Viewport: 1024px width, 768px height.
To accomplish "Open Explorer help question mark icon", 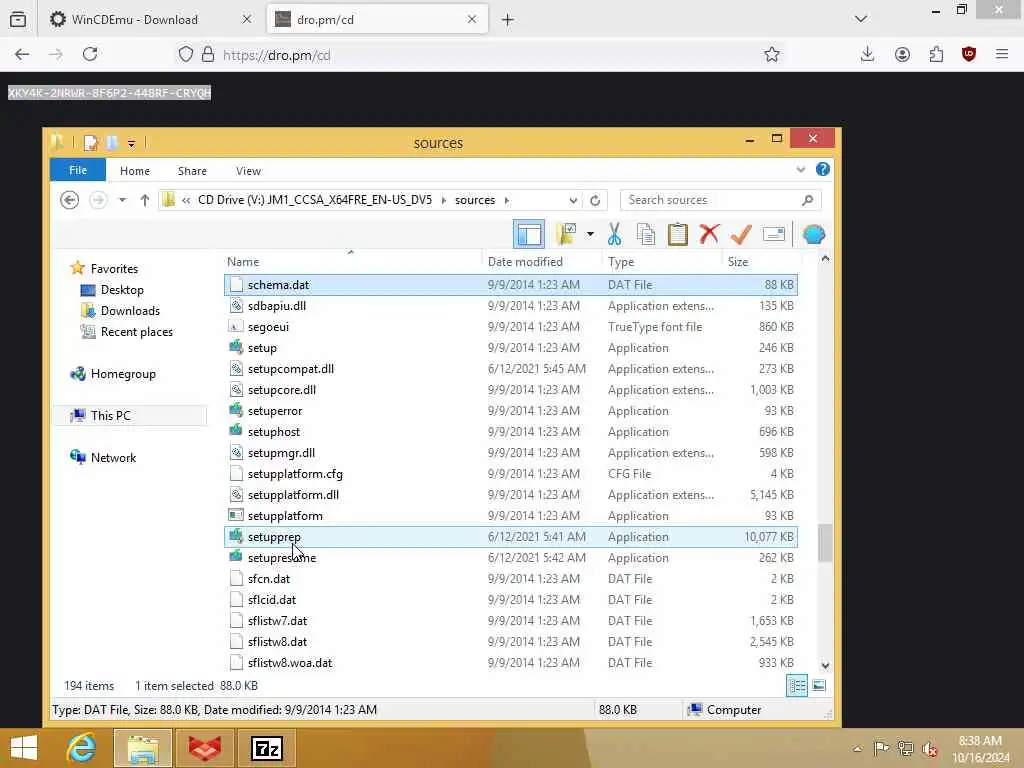I will 823,170.
